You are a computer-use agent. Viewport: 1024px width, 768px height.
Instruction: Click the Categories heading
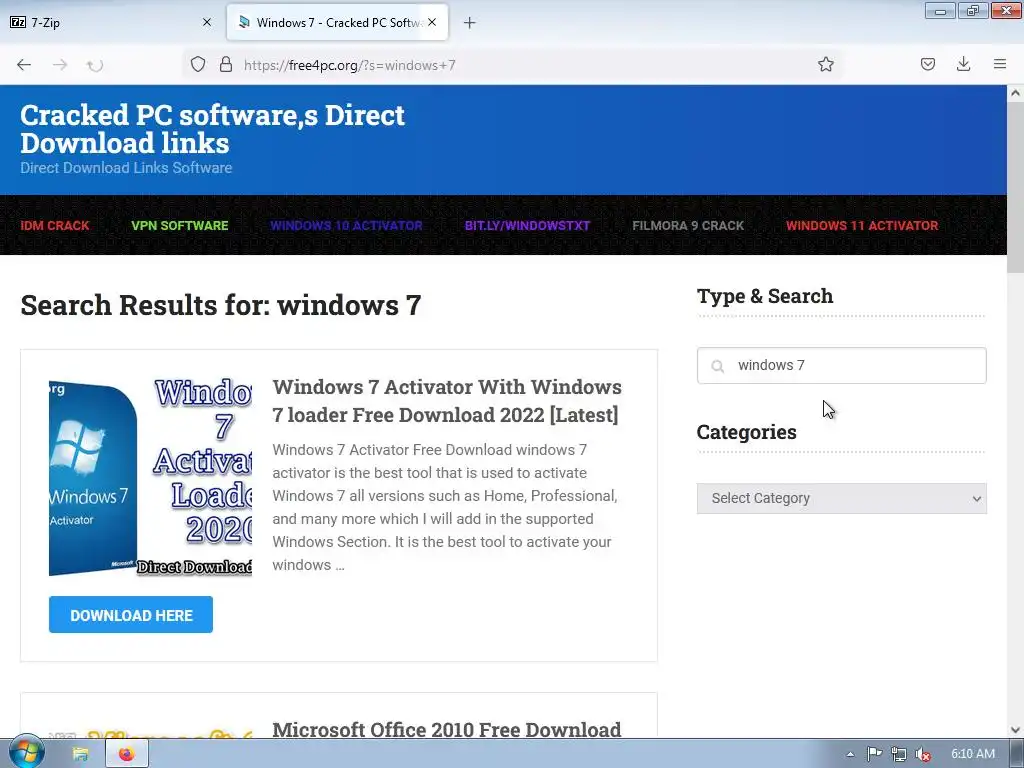[x=746, y=432]
